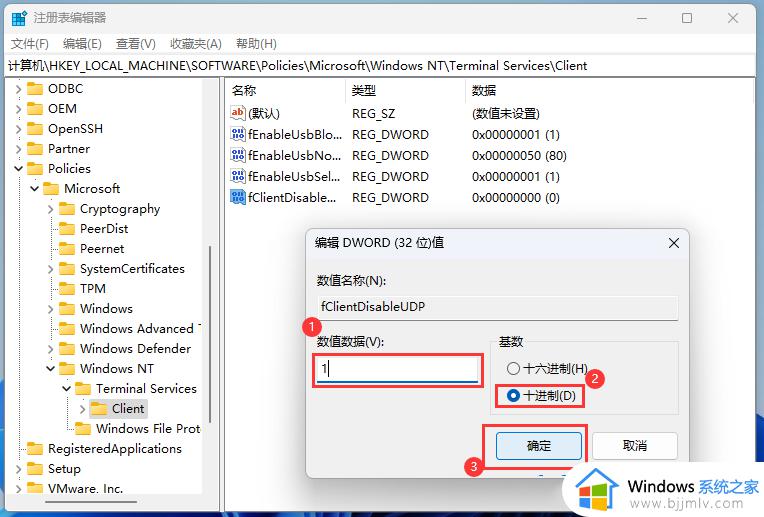Screen dimensions: 764x517
Task: Select the SystemCertificates folder icon
Action: coord(67,268)
